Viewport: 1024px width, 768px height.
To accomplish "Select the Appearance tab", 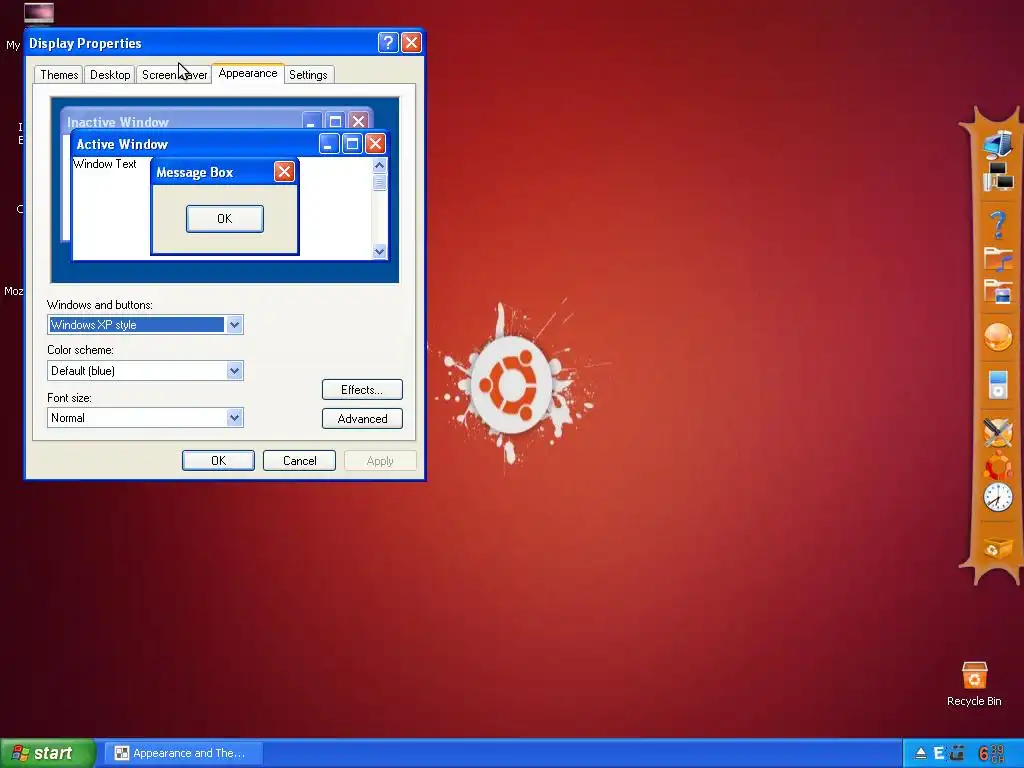I will point(248,73).
